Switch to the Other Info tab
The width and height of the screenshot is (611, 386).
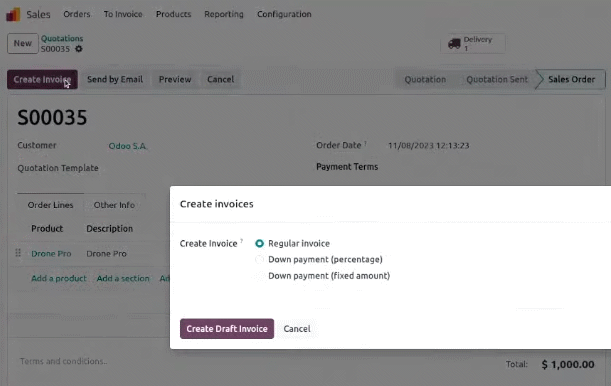click(x=114, y=205)
